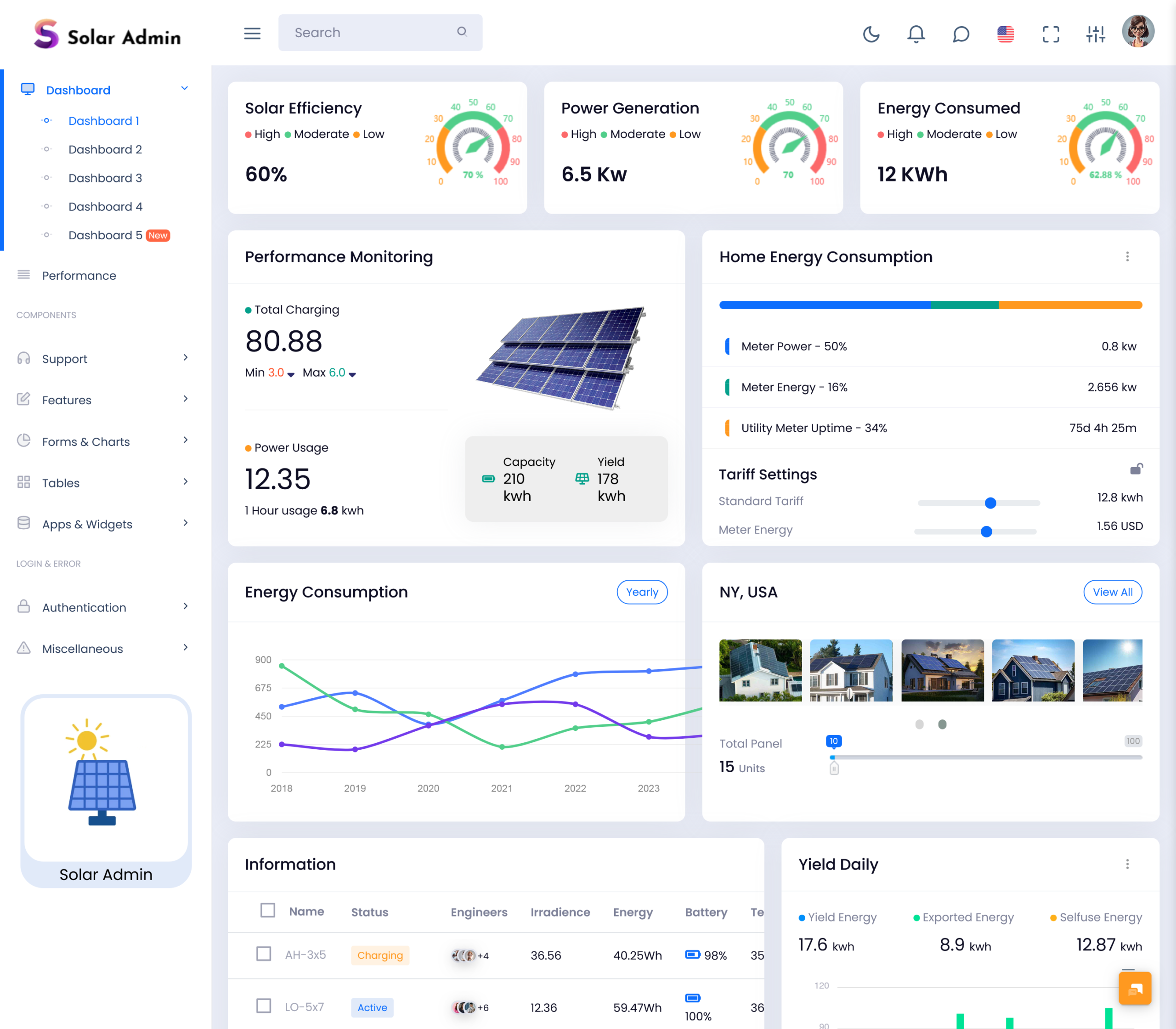This screenshot has height=1029, width=1176.
Task: Click the Solar Admin sidebar promo card
Action: (x=106, y=791)
